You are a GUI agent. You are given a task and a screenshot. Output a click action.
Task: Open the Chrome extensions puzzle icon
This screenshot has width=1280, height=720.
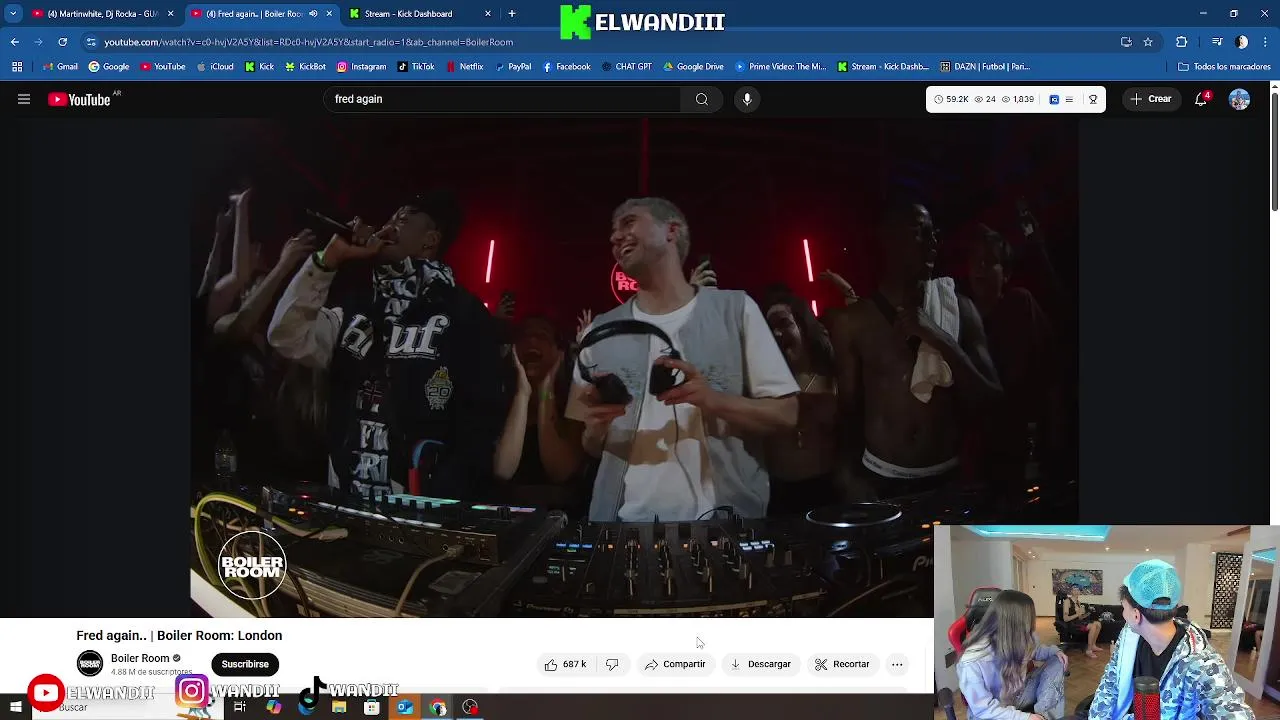click(x=1182, y=42)
